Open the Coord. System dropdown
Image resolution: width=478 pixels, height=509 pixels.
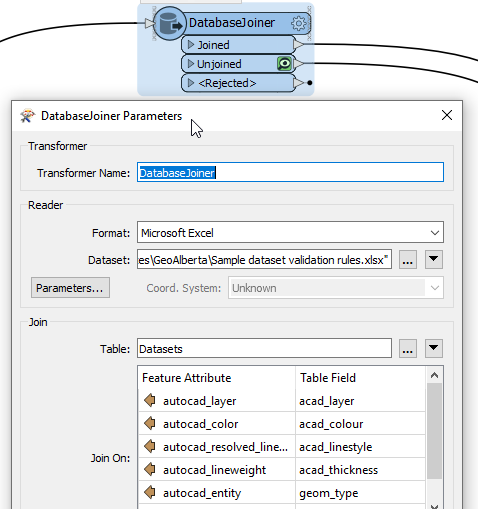[336, 287]
